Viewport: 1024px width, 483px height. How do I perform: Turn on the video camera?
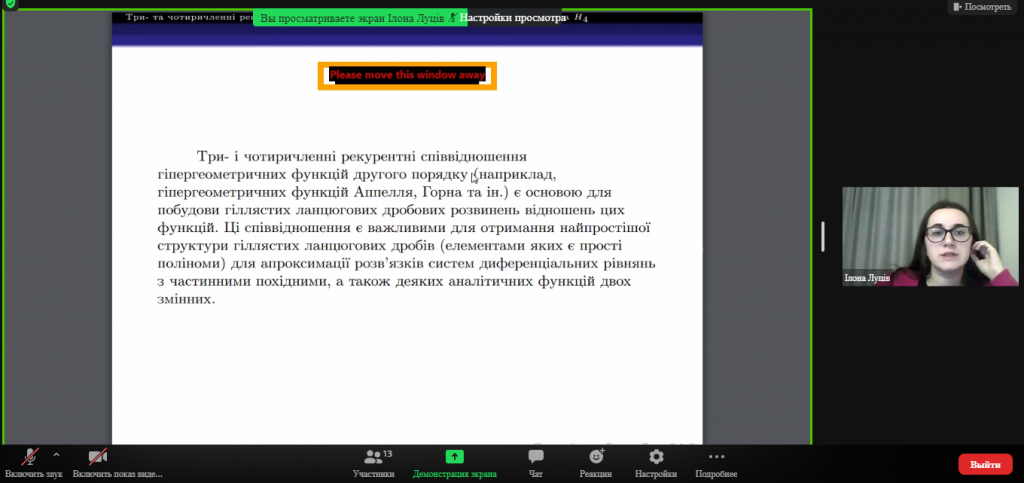[98, 458]
